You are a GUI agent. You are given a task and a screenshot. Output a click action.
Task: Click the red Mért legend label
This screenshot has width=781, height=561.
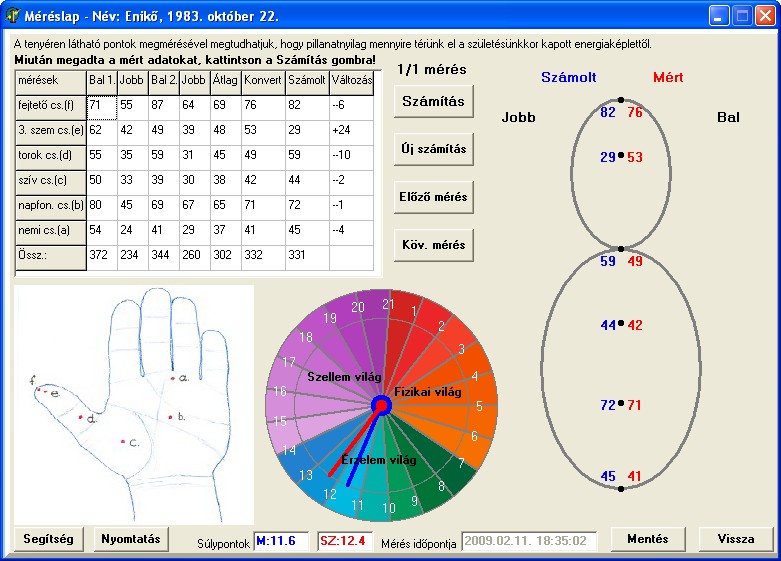[668, 77]
